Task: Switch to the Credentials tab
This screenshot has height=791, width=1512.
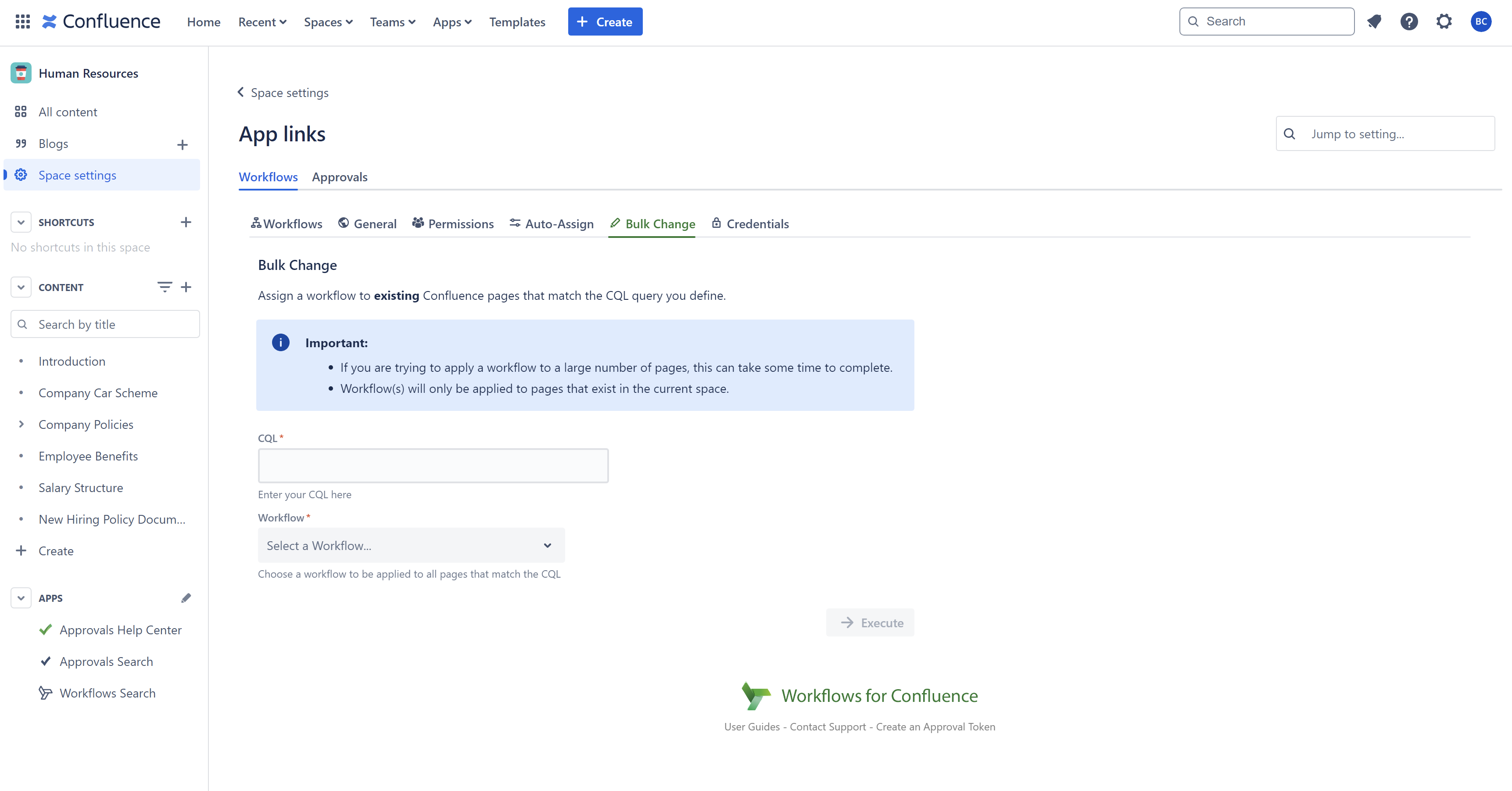Action: coord(750,224)
